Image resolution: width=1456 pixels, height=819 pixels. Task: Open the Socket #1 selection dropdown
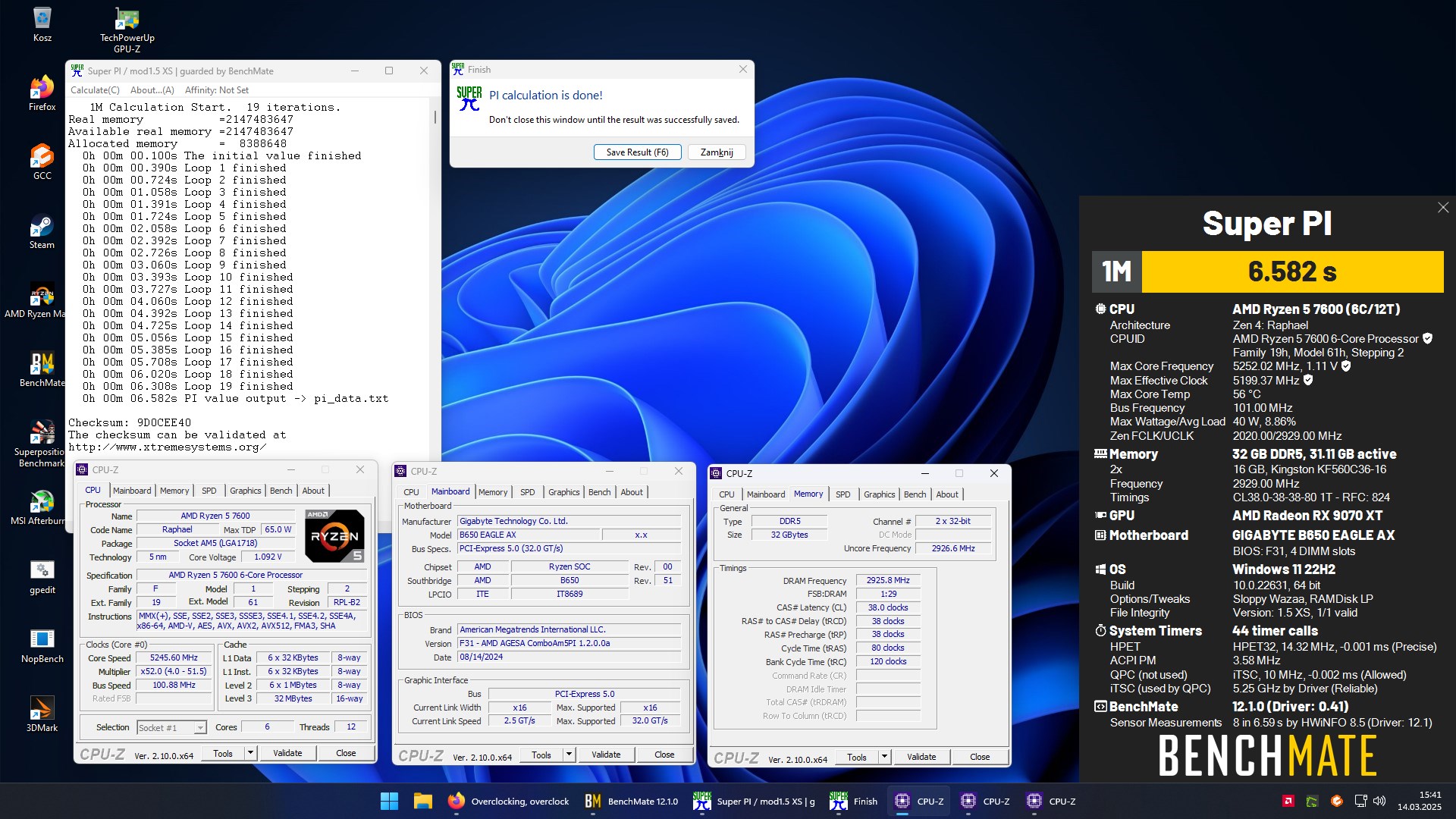tap(171, 727)
